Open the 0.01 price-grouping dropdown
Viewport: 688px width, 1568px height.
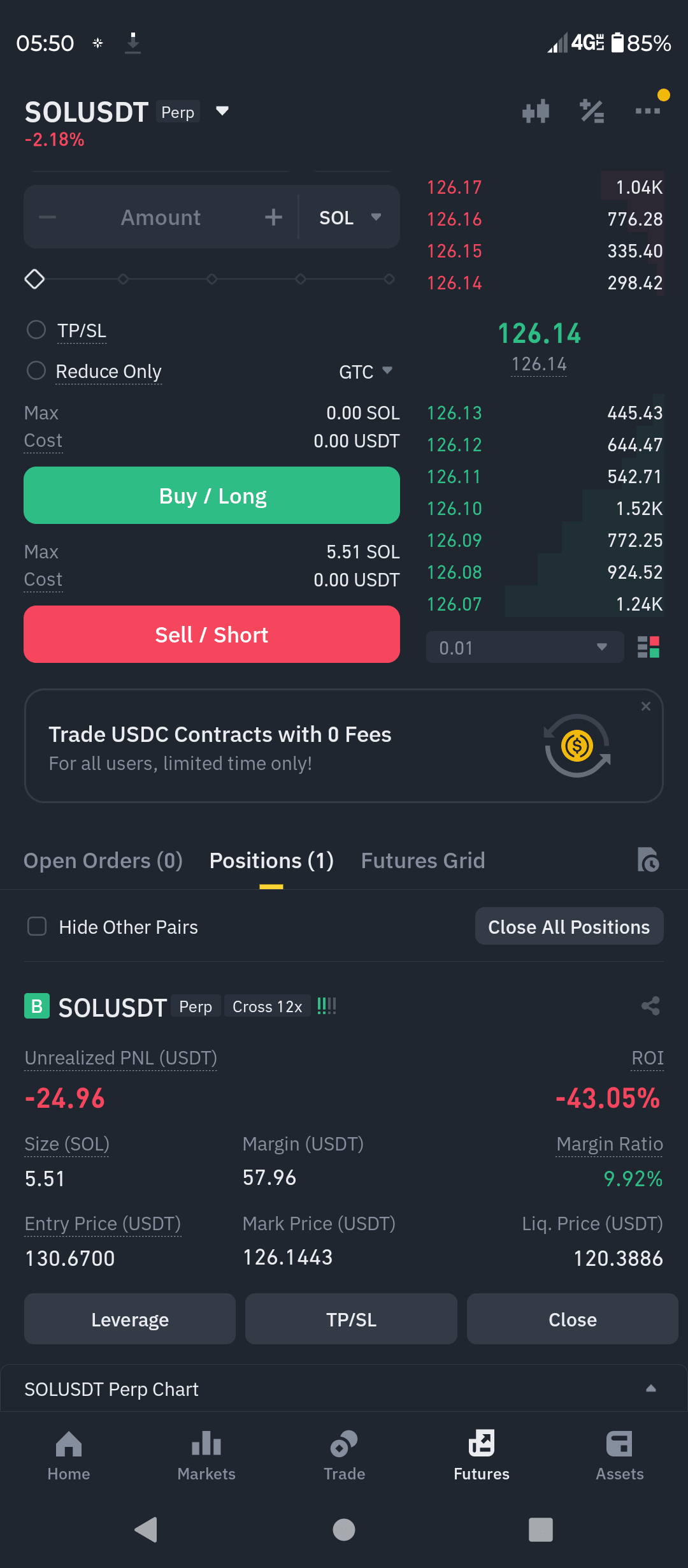(525, 648)
